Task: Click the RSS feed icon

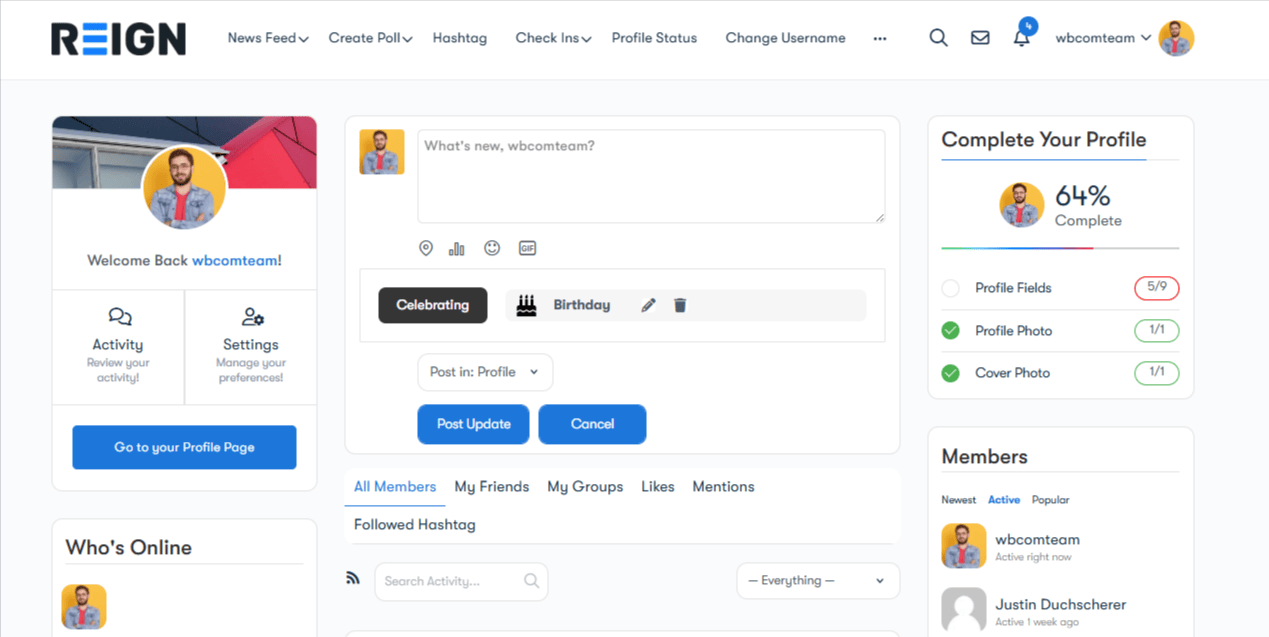Action: [x=353, y=578]
